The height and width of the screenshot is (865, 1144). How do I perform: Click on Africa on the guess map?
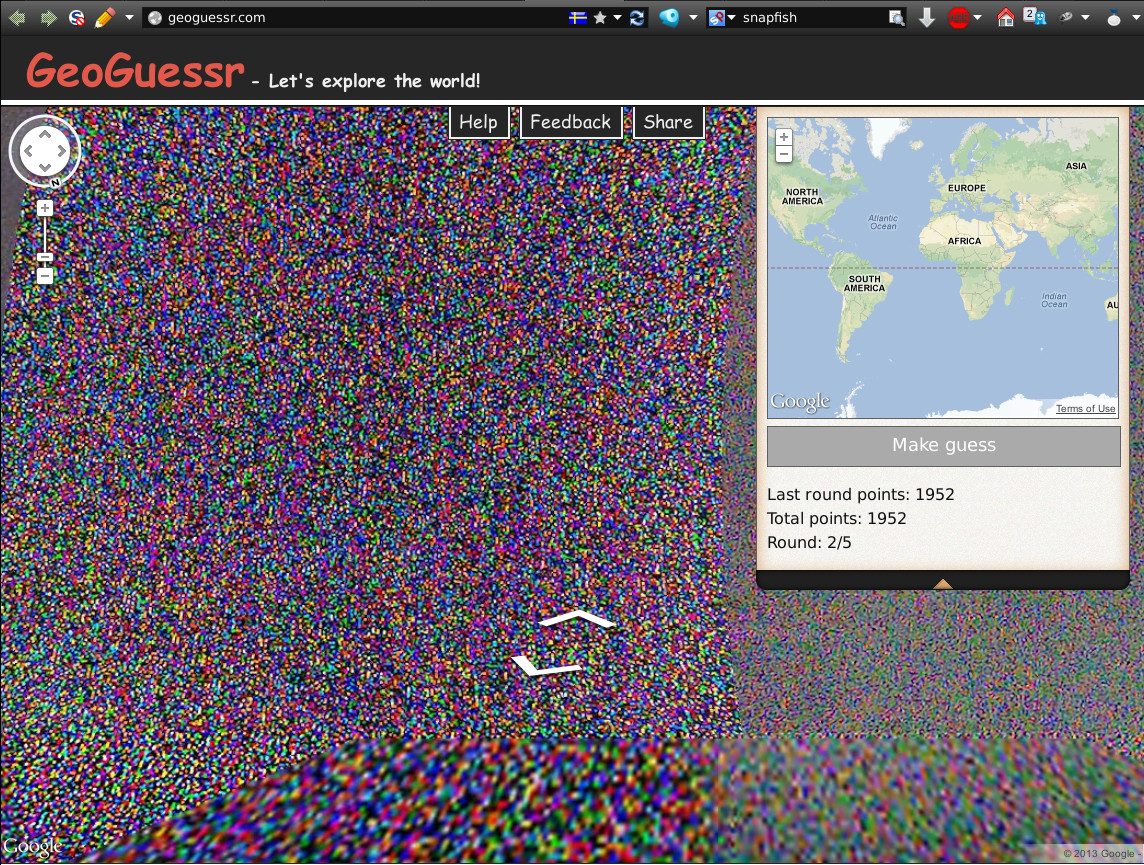click(x=965, y=241)
